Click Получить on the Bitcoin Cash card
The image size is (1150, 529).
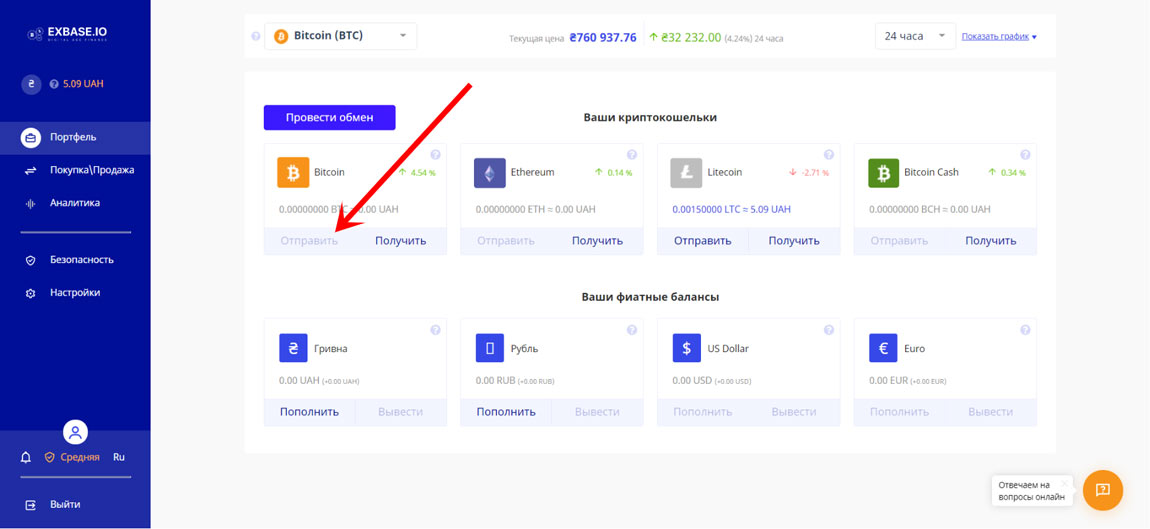991,241
